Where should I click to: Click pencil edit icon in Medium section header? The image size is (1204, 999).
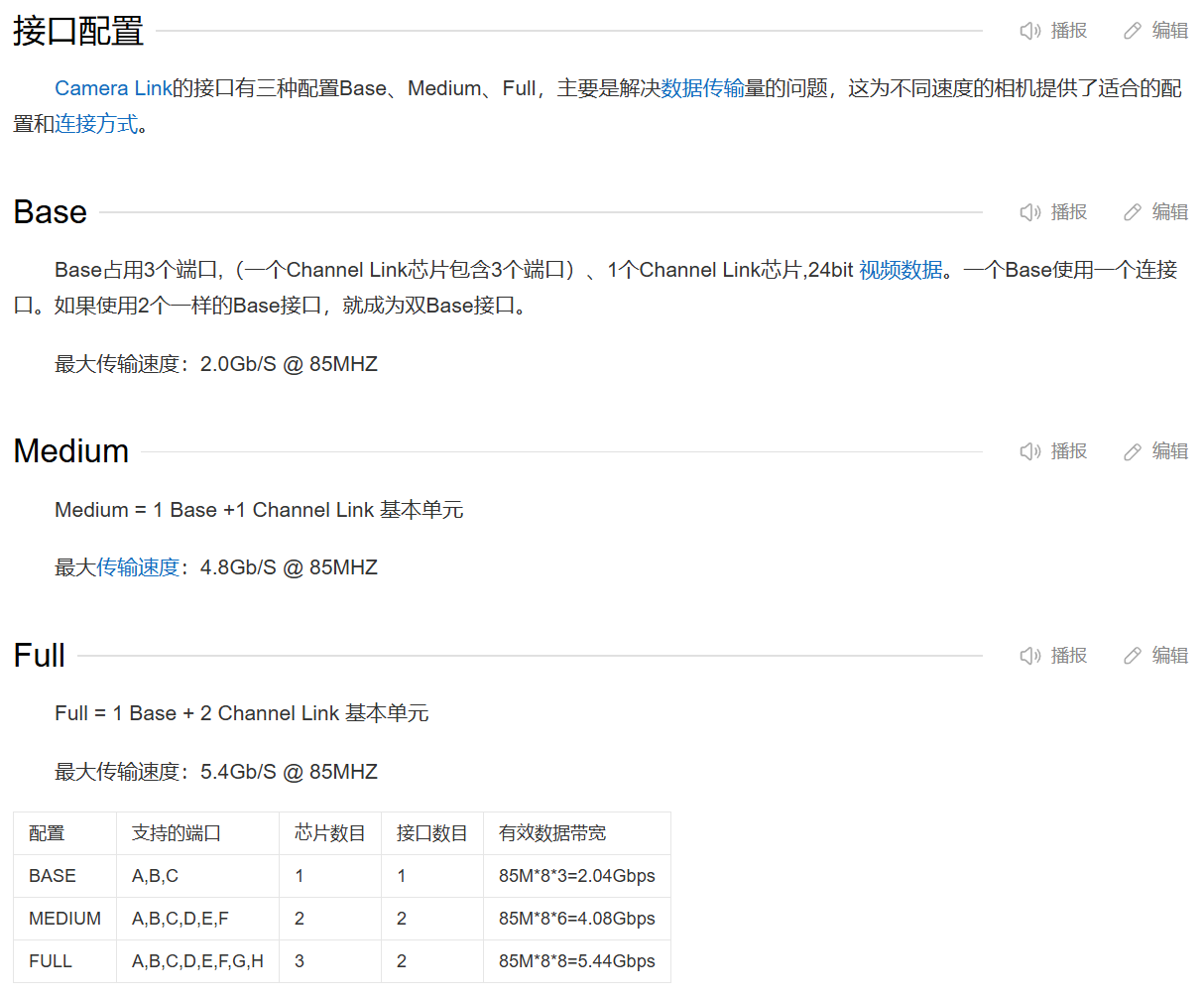[1133, 451]
